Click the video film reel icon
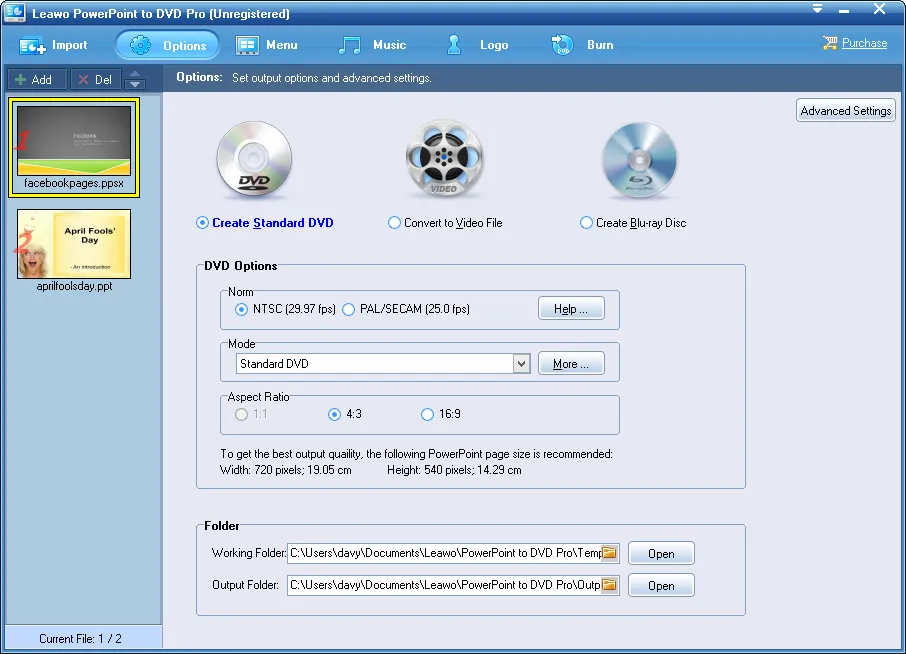The height and width of the screenshot is (654, 906). click(x=444, y=158)
